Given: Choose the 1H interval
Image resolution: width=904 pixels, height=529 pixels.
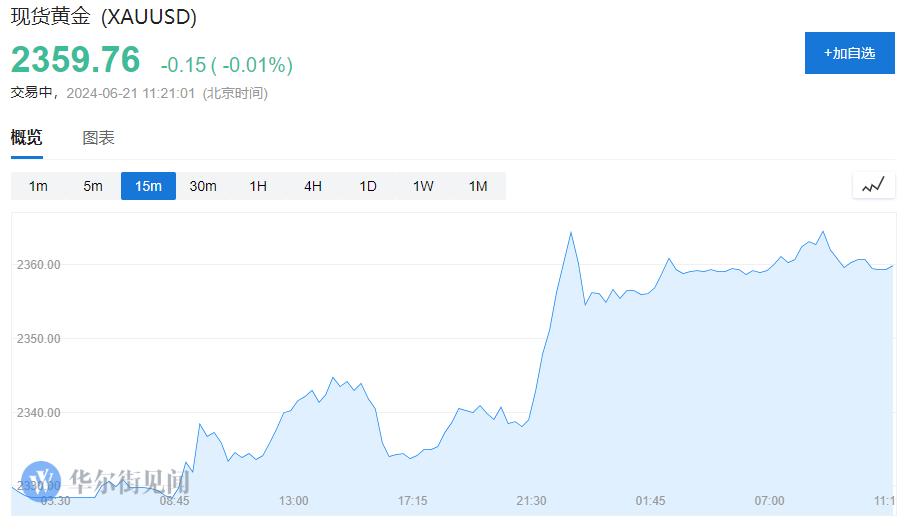Looking at the screenshot, I should coord(258,186).
